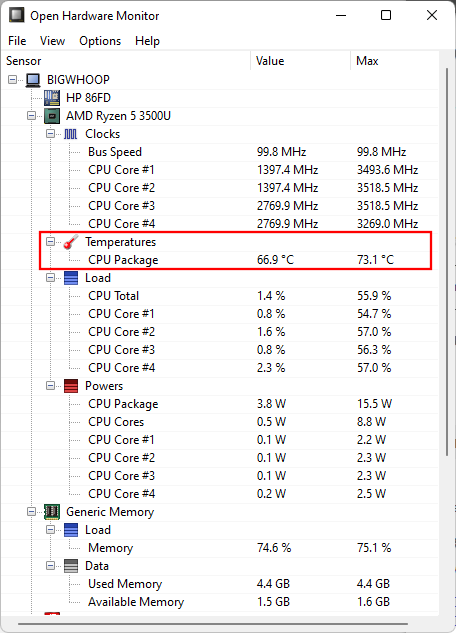The height and width of the screenshot is (633, 456).
Task: Click the Temperatures thermometer icon
Action: click(x=71, y=242)
